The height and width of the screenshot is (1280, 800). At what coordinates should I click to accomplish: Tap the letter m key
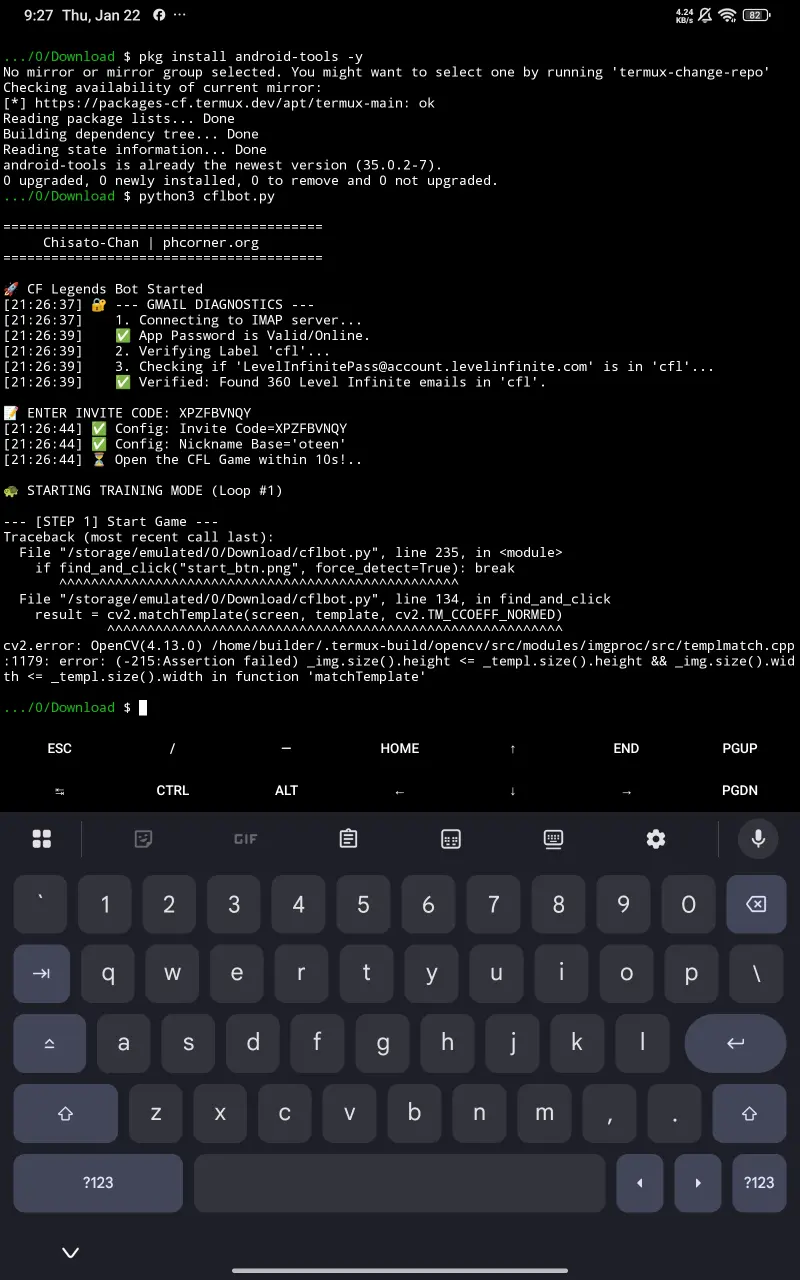pos(544,1113)
